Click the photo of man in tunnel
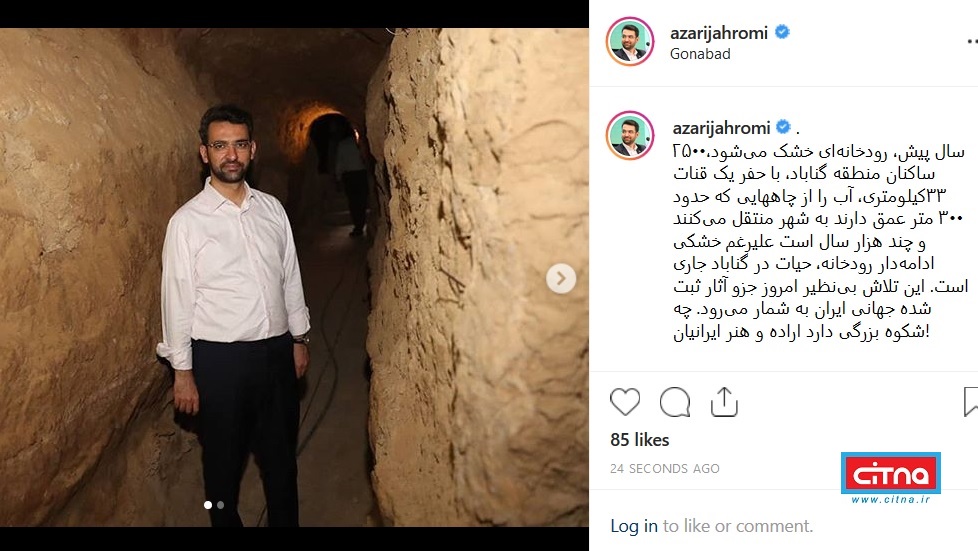Screen dimensions: 978x551 pyautogui.click(x=294, y=277)
